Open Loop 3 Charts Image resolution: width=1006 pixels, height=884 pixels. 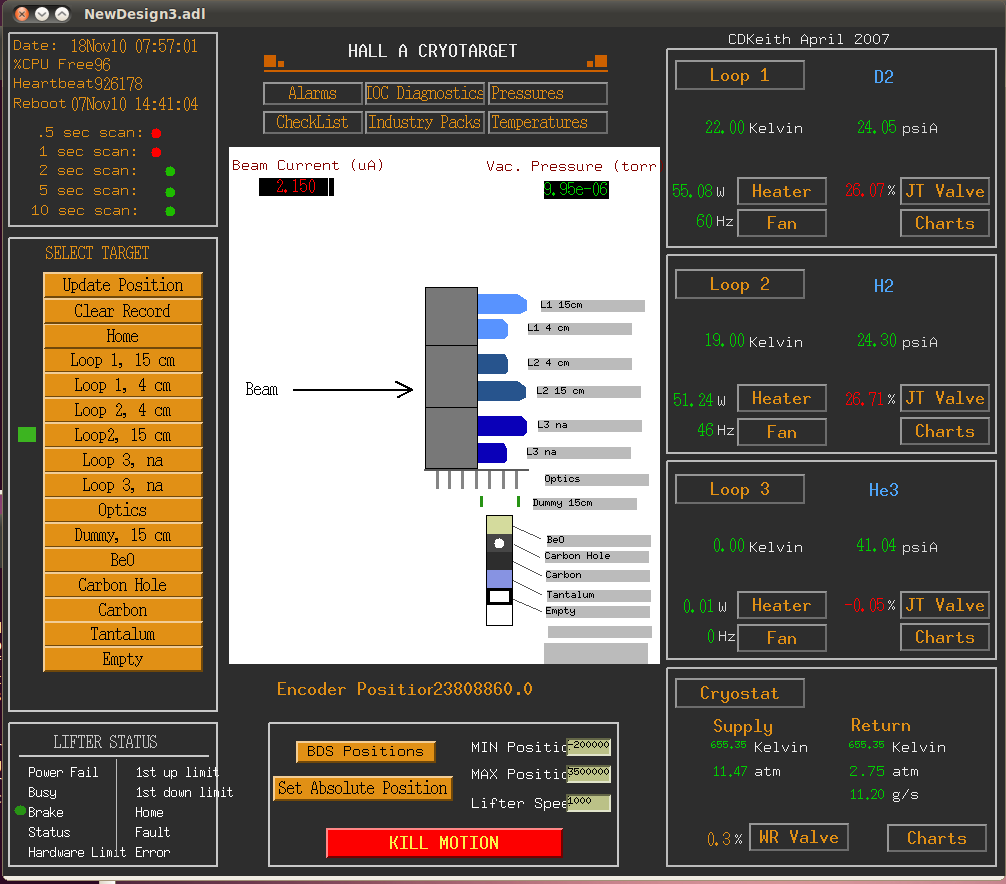point(944,637)
